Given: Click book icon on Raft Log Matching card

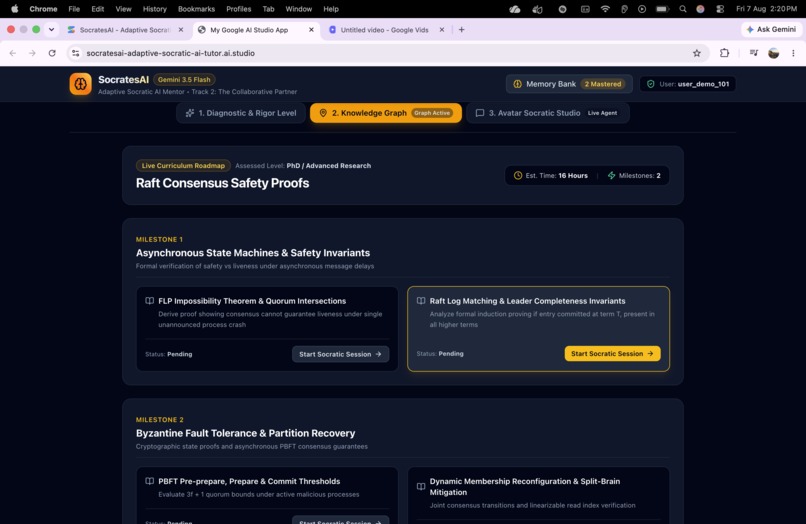Looking at the screenshot, I should click(420, 301).
